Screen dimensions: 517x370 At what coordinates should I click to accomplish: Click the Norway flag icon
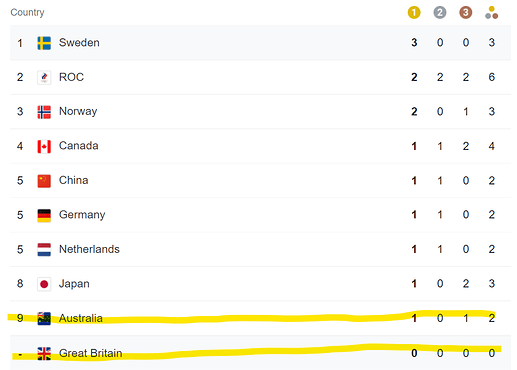tap(44, 112)
